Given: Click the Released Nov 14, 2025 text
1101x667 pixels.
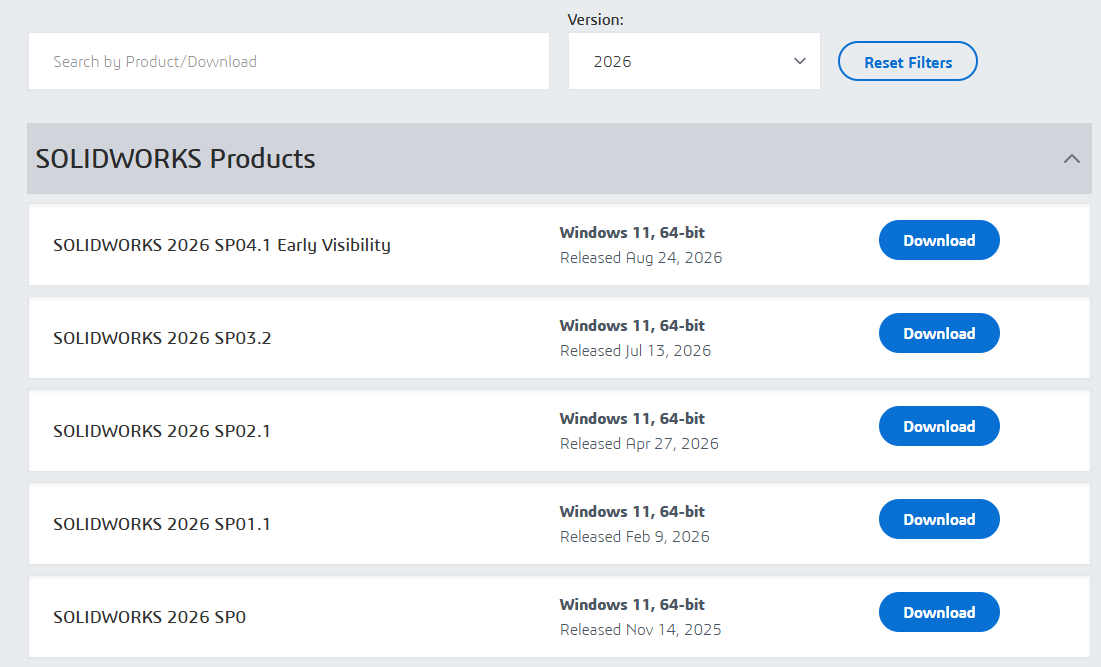Looking at the screenshot, I should click(x=640, y=630).
